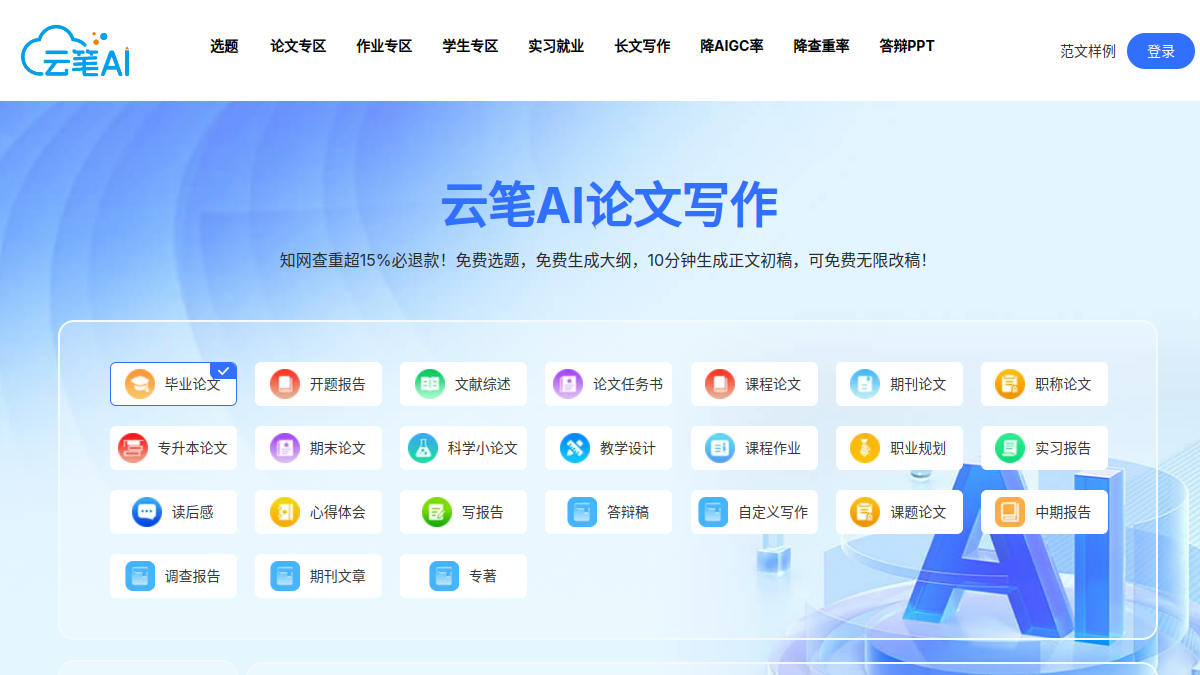
Task: Click the 教学设计 label text
Action: point(628,448)
